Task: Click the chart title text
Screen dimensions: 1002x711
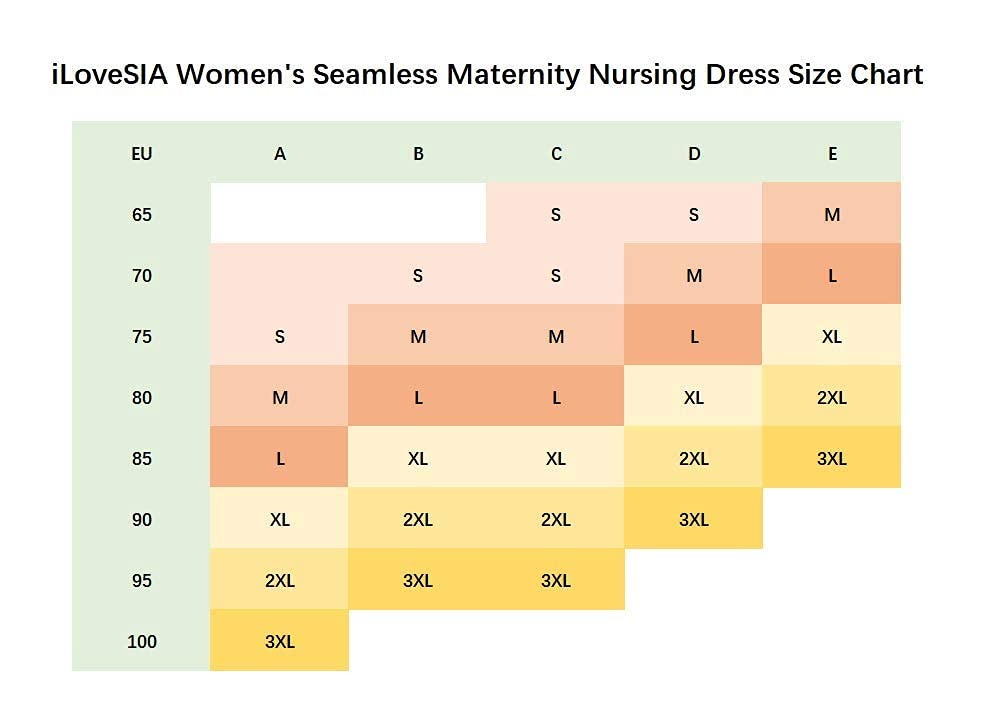Action: pyautogui.click(x=487, y=75)
